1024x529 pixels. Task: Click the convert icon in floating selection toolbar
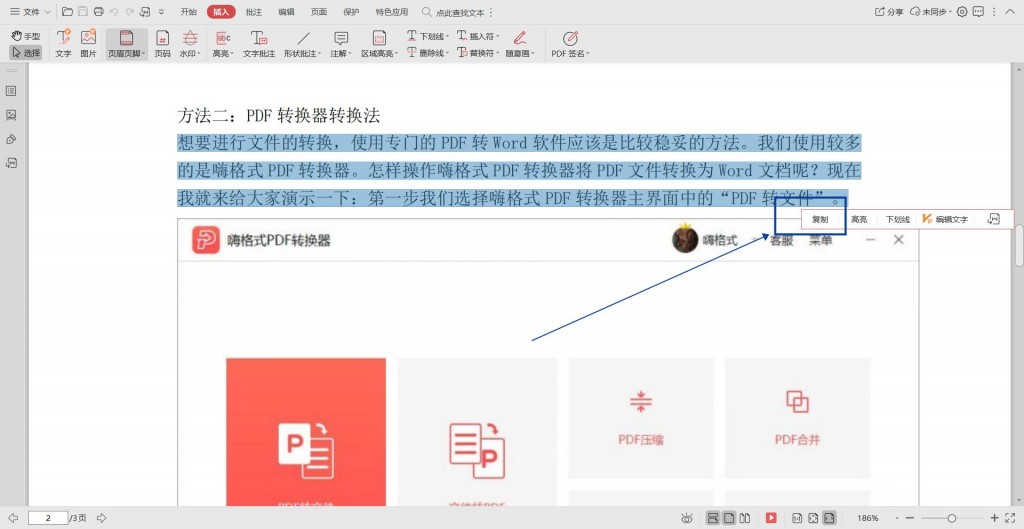(x=993, y=219)
